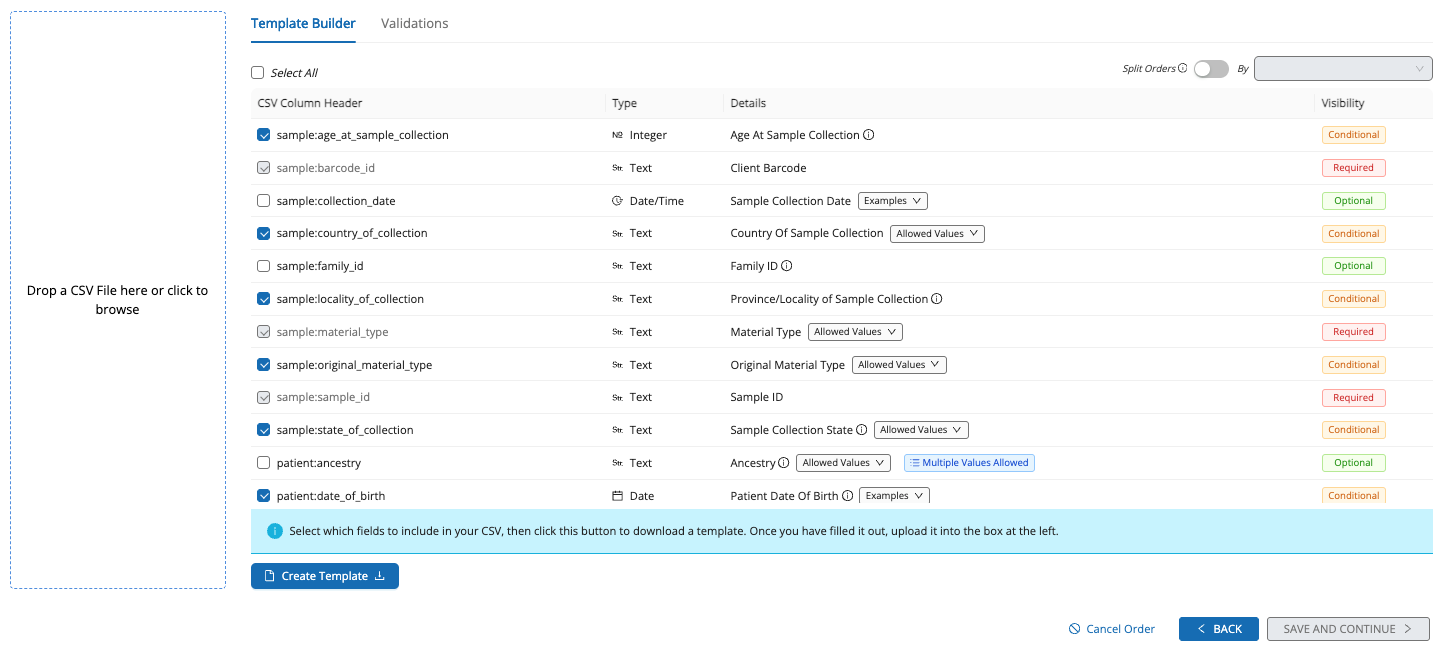Click the Text type icon for country_of_collection

pos(617,233)
